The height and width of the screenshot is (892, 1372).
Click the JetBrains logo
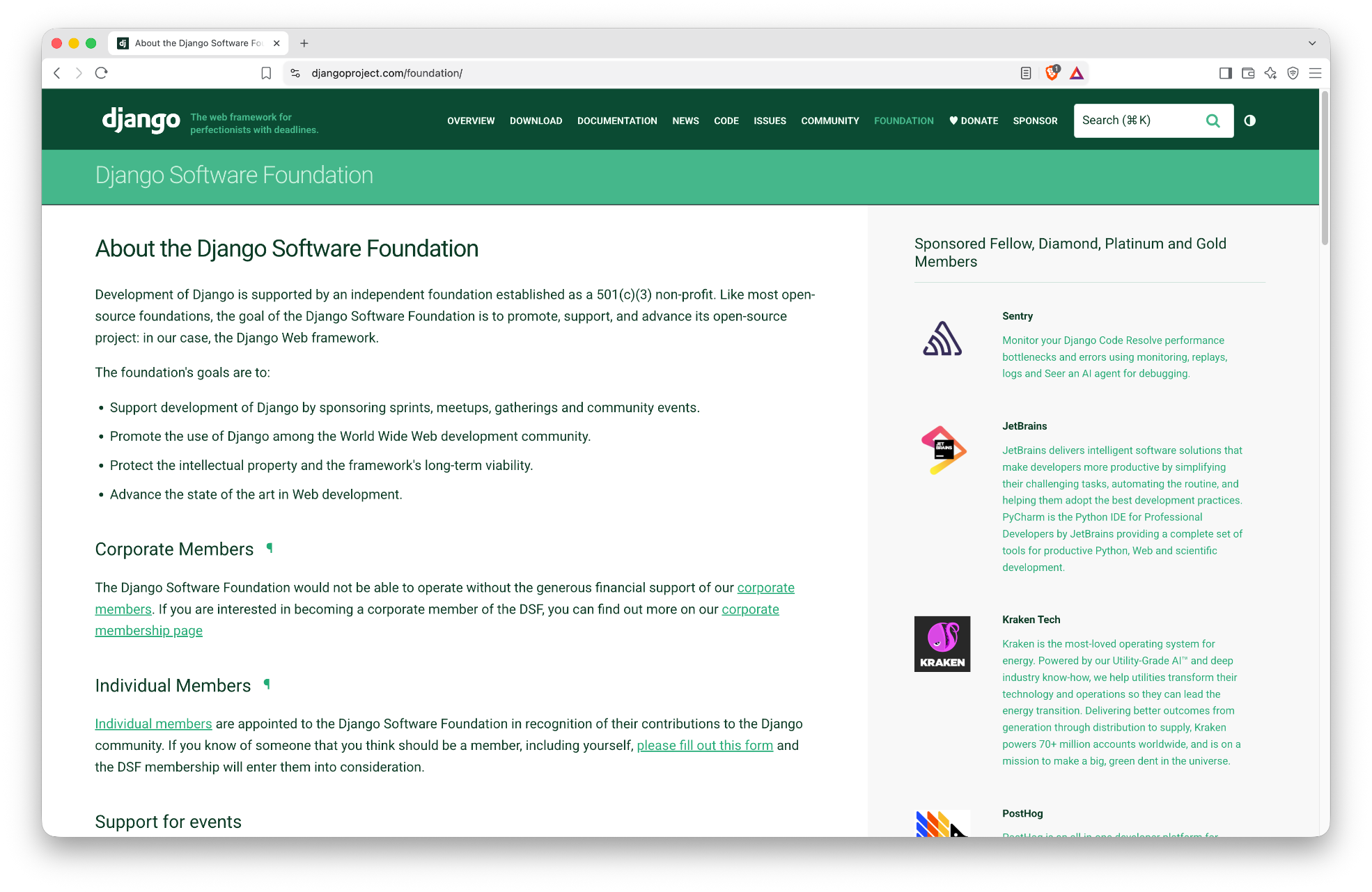tap(943, 450)
